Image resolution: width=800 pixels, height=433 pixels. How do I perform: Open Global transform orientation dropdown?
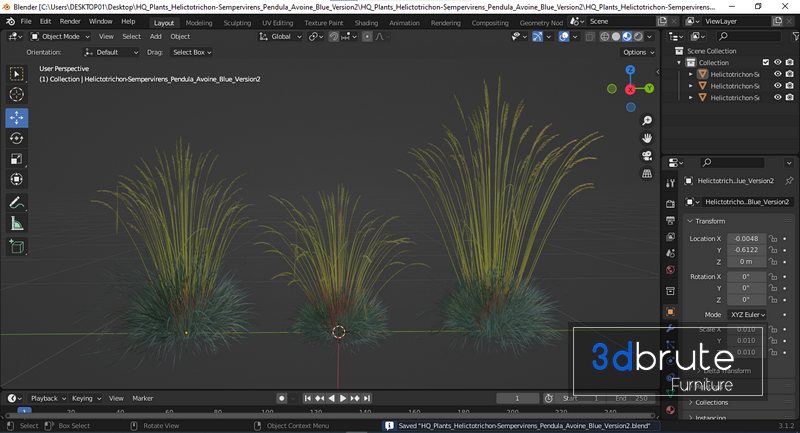pos(281,37)
